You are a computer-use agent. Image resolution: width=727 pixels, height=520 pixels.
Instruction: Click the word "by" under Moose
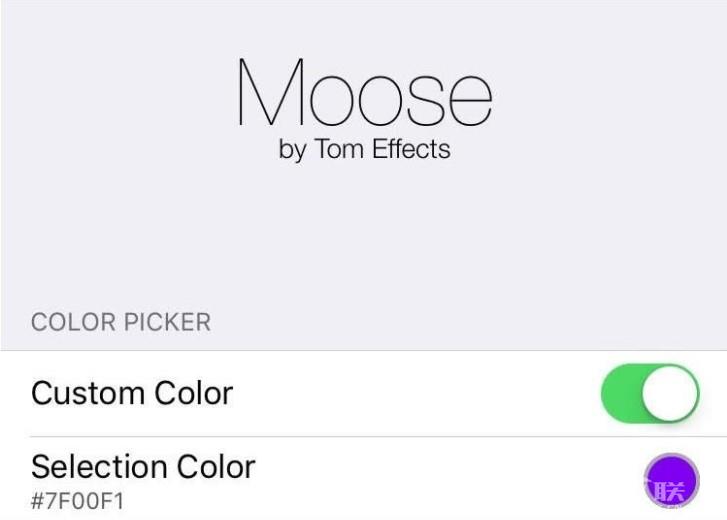click(292, 151)
